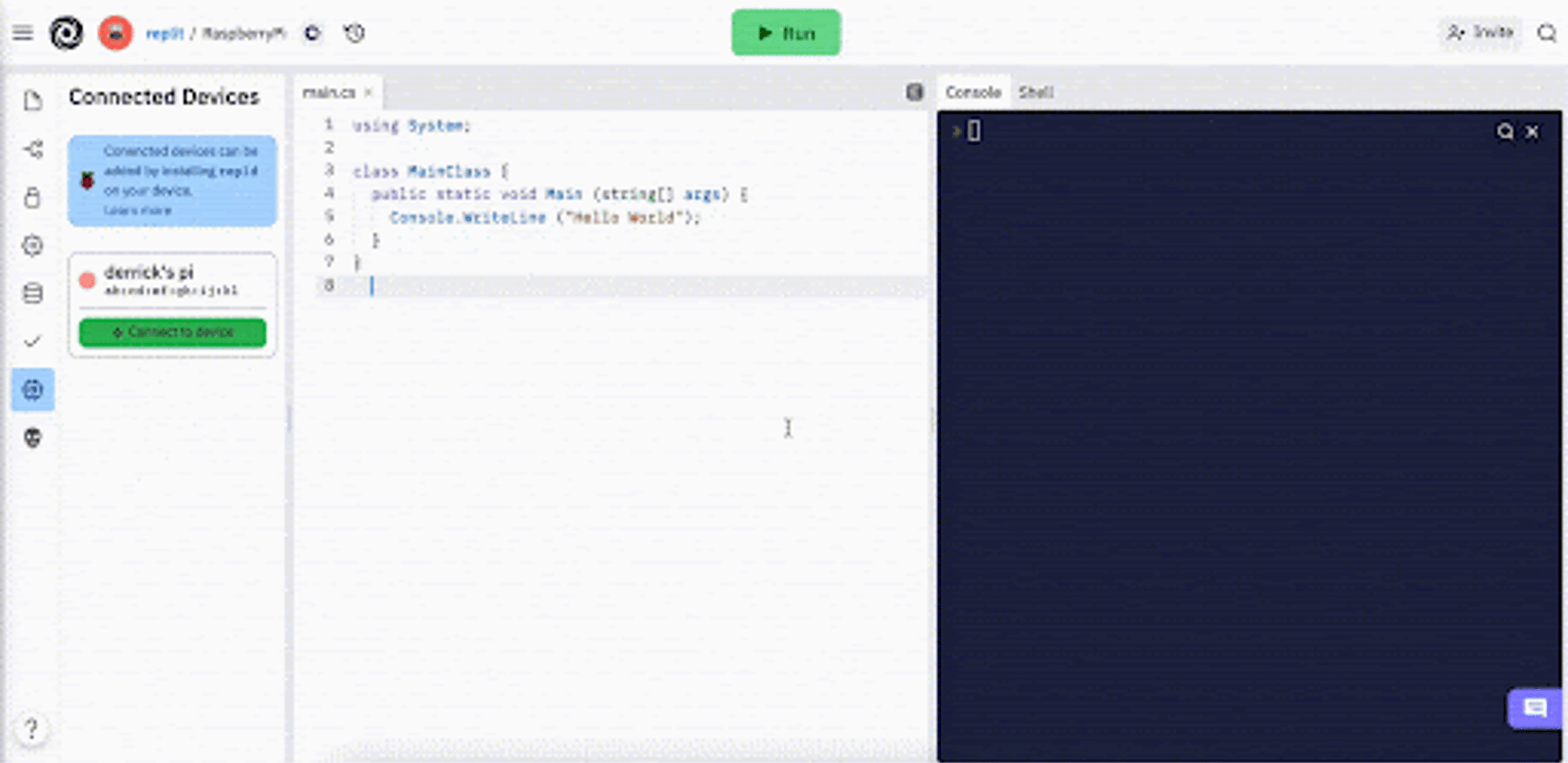Open the Database sidebar icon
This screenshot has height=763, width=1568.
pos(33,294)
